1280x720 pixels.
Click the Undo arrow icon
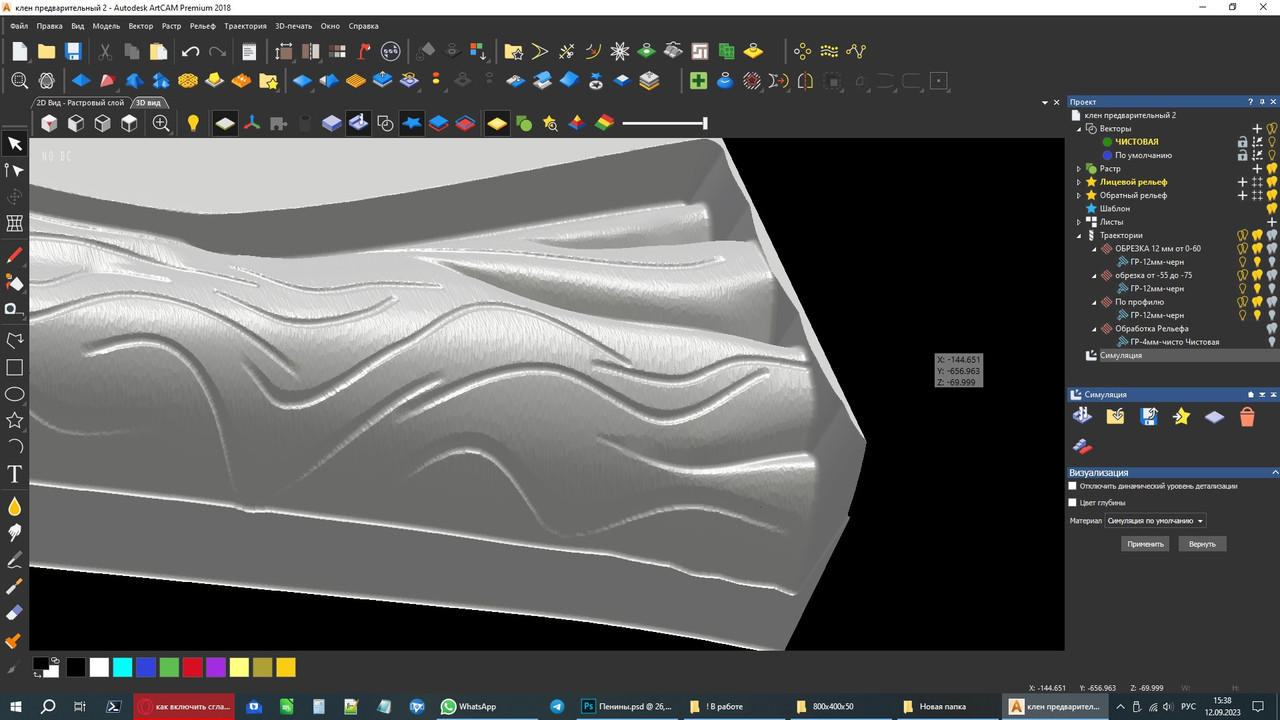pyautogui.click(x=190, y=51)
